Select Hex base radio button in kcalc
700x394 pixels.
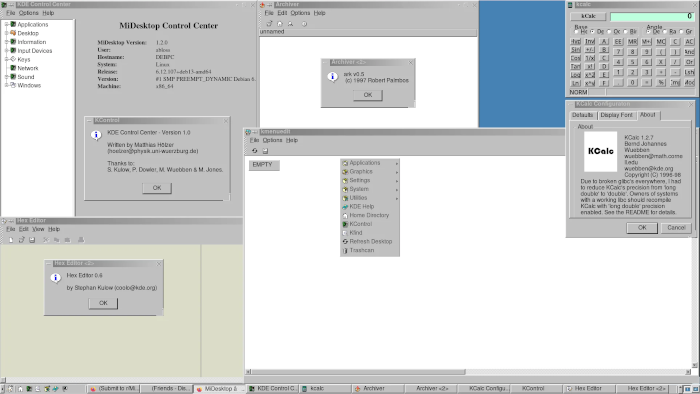pyautogui.click(x=576, y=32)
